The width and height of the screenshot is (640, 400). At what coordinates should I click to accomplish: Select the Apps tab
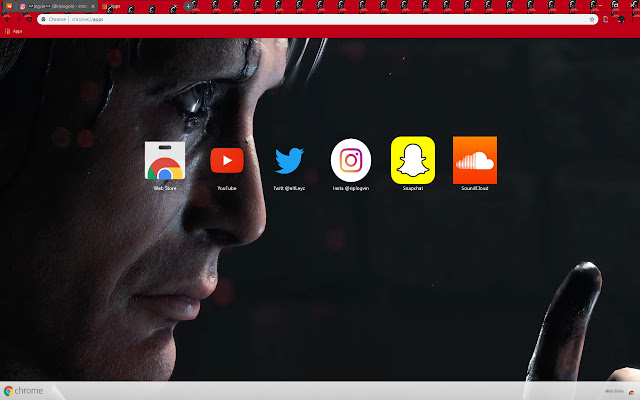pyautogui.click(x=139, y=6)
